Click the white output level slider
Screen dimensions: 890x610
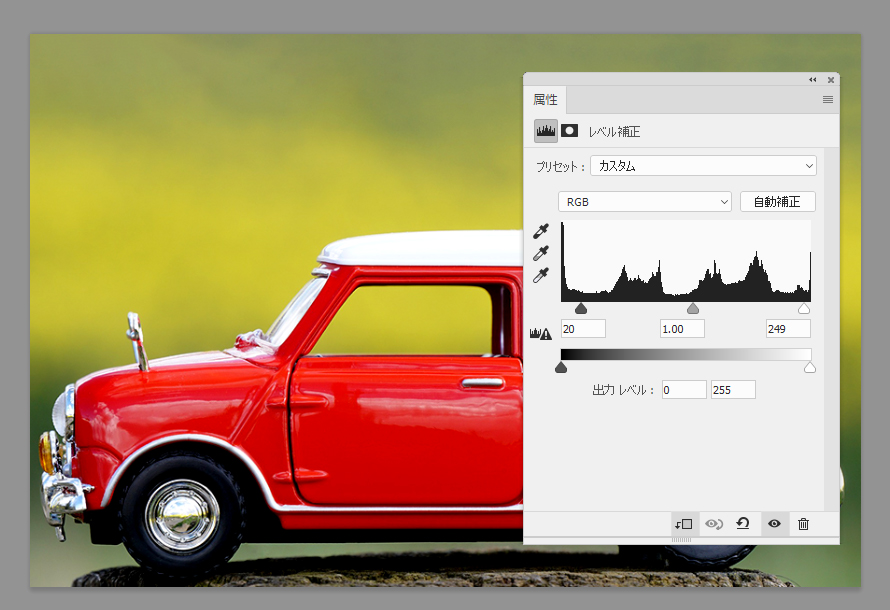coord(810,368)
